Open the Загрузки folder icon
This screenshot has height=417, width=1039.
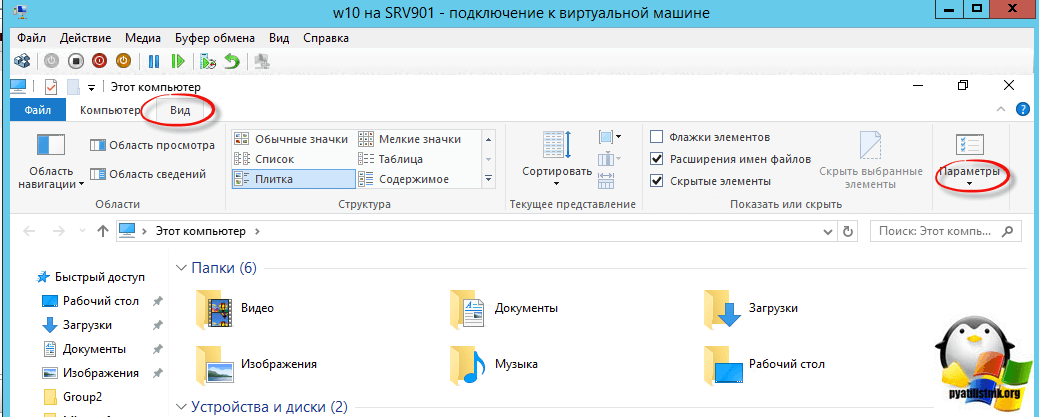pos(721,307)
